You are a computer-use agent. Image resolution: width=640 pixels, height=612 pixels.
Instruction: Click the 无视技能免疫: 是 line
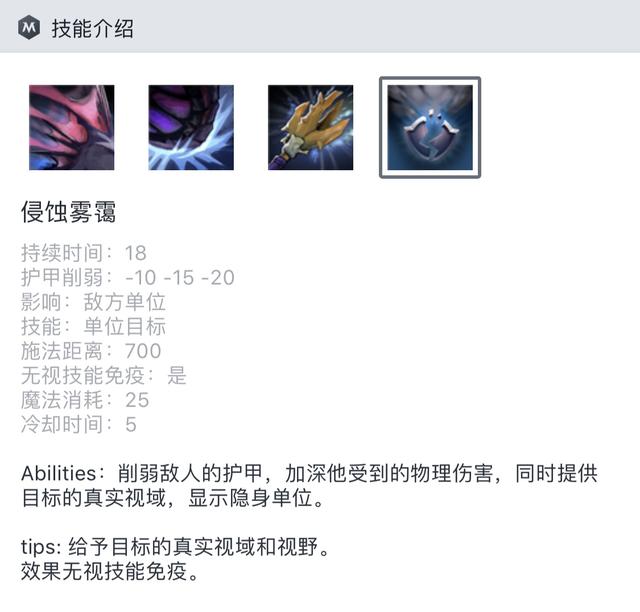(104, 375)
